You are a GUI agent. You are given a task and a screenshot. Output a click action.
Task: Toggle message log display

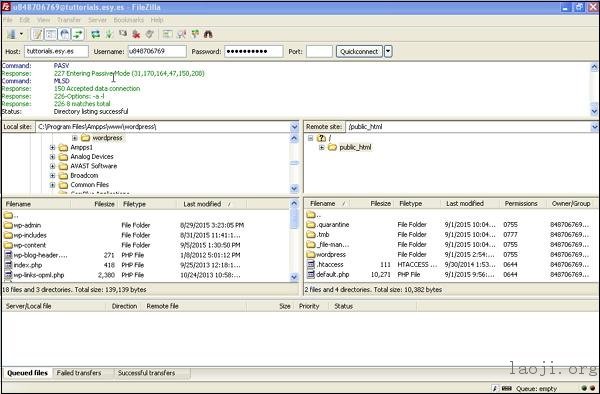coord(37,34)
